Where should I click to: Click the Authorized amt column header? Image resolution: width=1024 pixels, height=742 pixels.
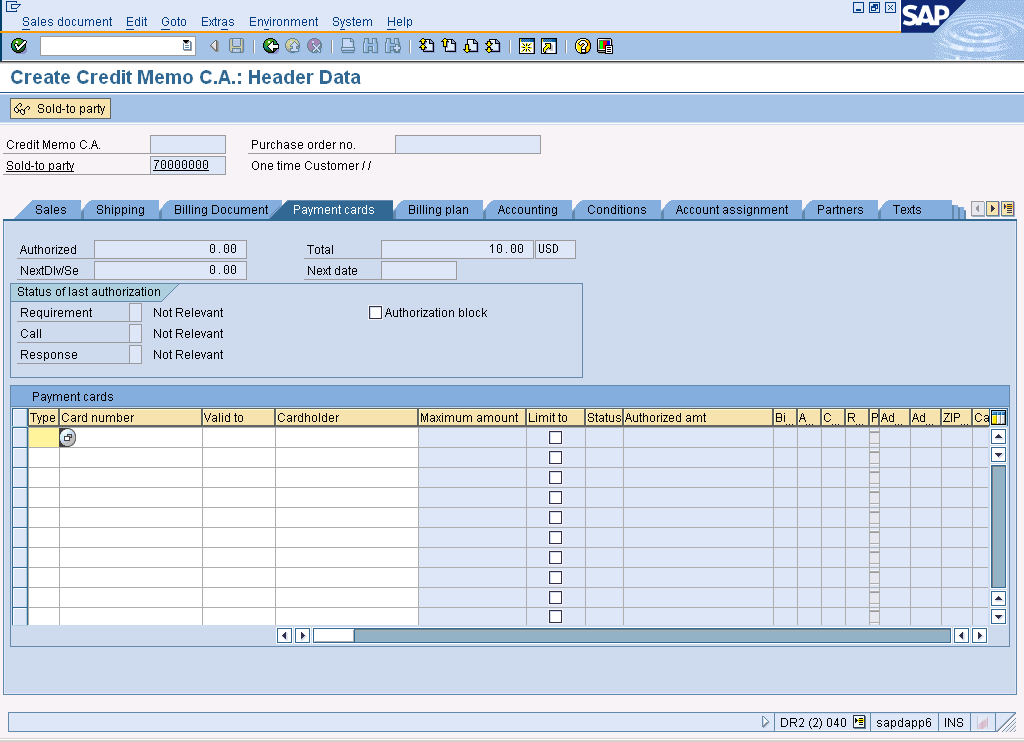pyautogui.click(x=697, y=417)
